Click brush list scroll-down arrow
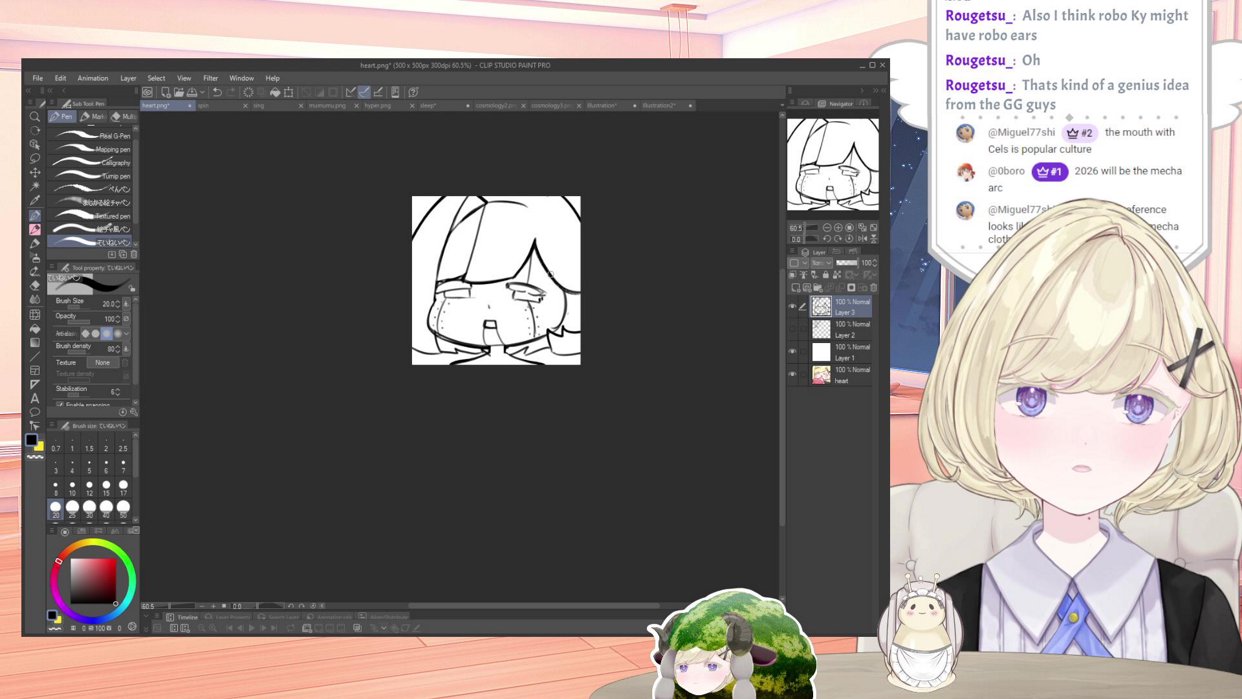The image size is (1242, 699). [135, 243]
